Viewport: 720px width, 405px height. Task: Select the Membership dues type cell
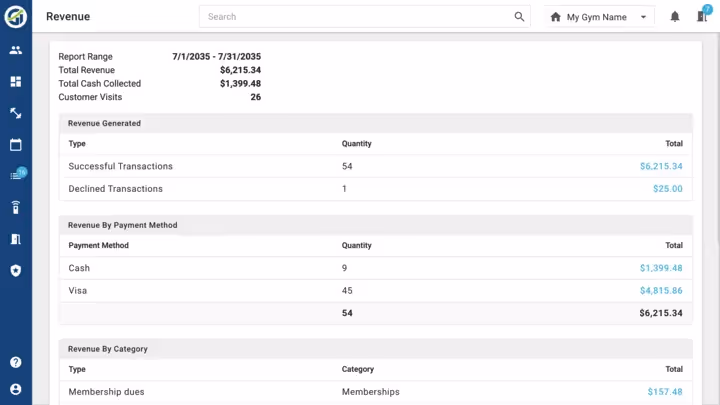(x=106, y=392)
